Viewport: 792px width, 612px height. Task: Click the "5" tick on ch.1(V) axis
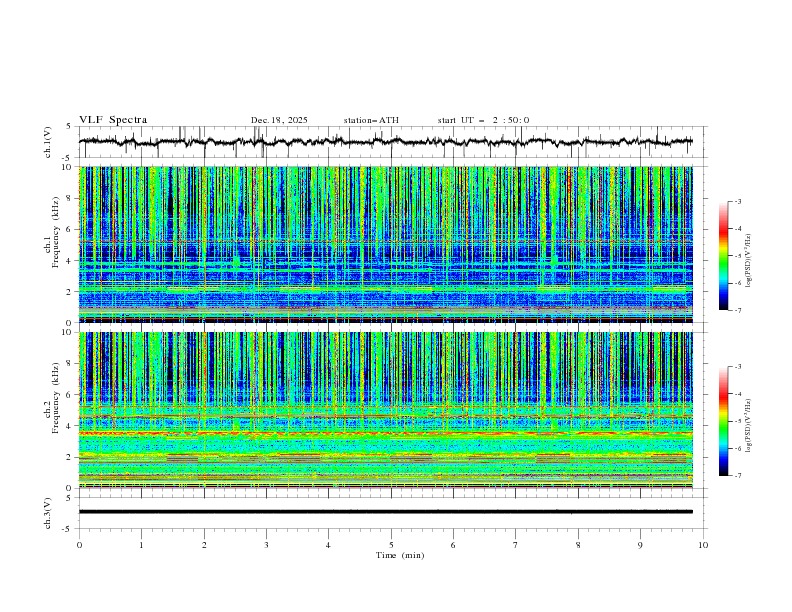(69, 127)
